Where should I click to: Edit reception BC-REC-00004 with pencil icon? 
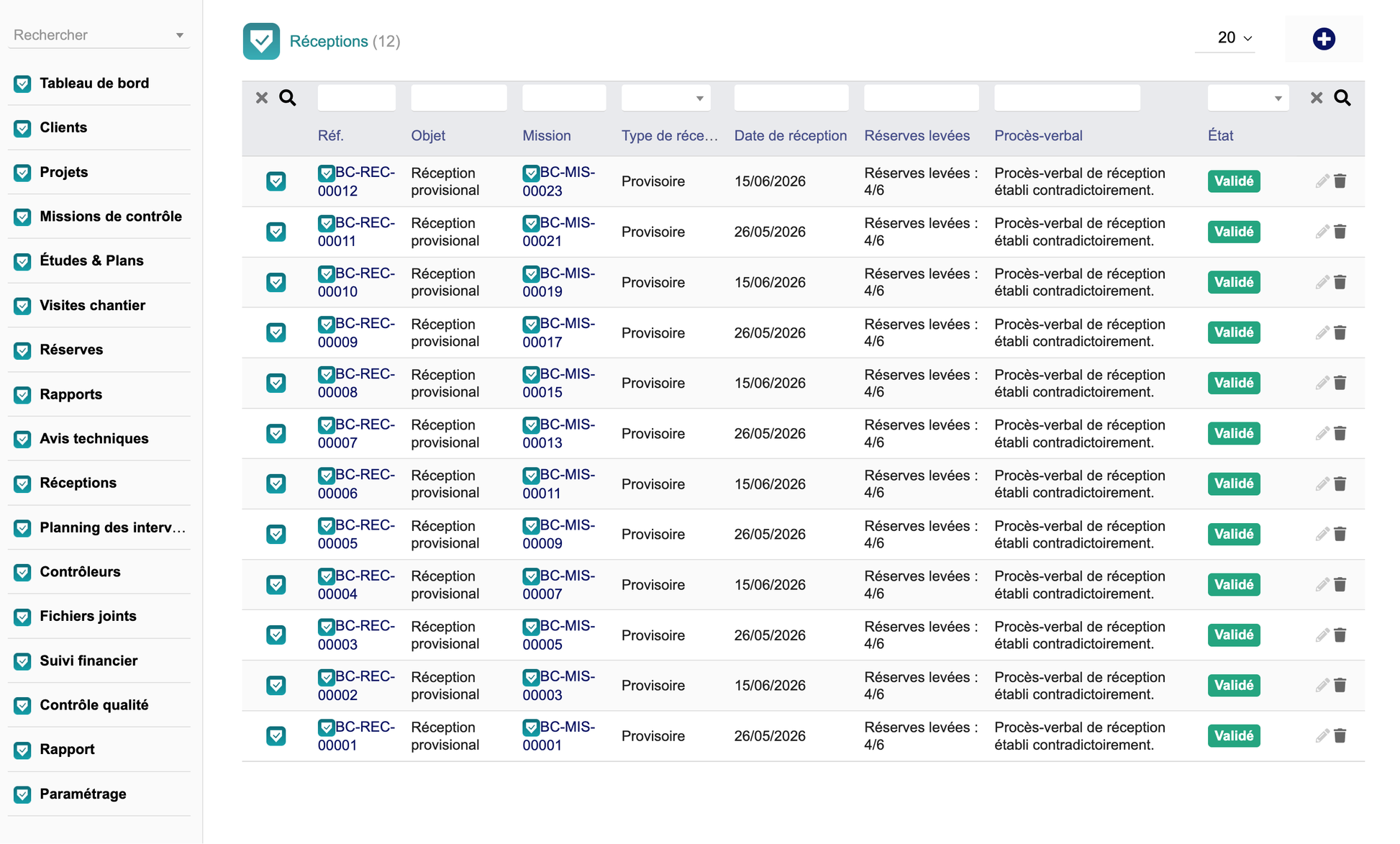click(1322, 584)
